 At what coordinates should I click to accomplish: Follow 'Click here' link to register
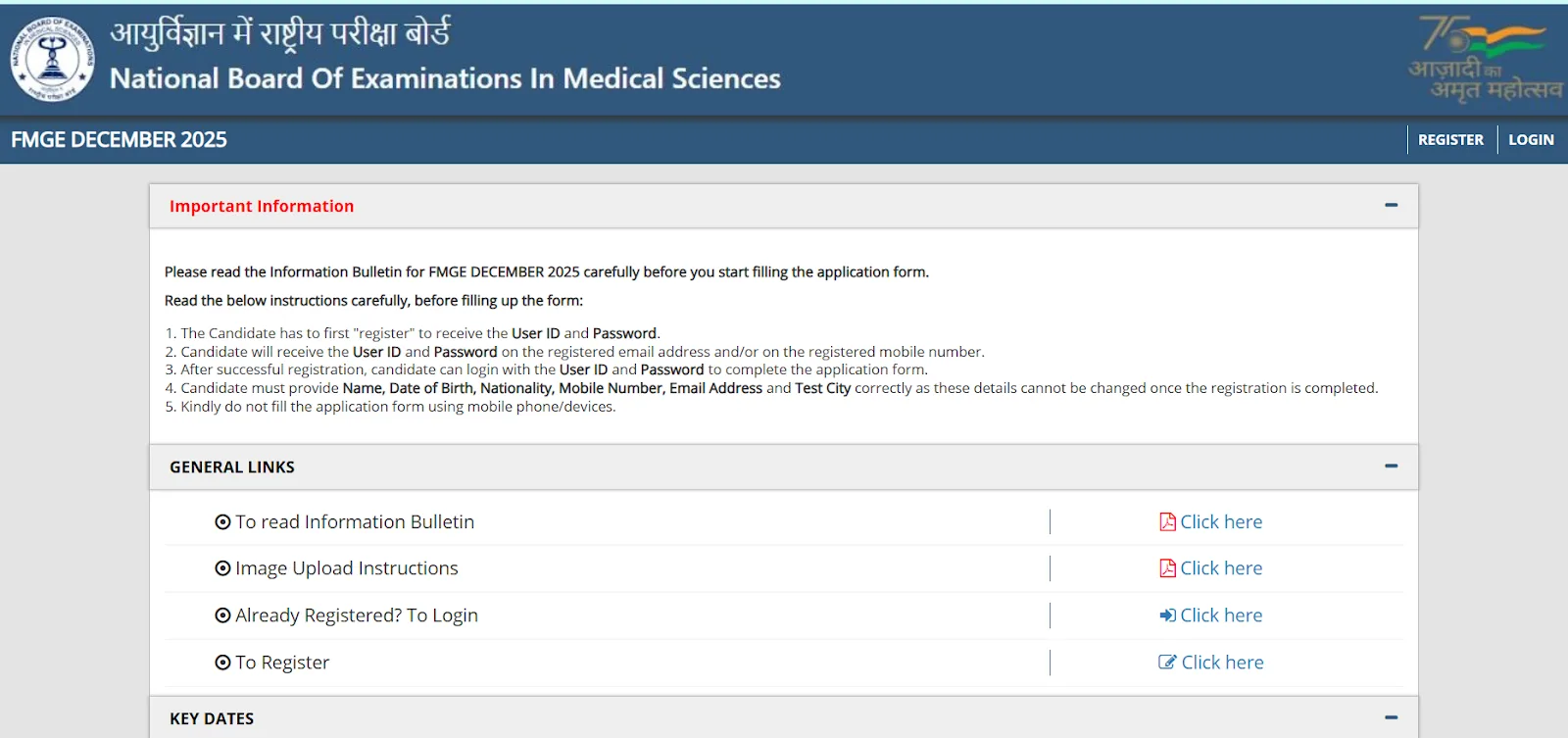point(1222,663)
